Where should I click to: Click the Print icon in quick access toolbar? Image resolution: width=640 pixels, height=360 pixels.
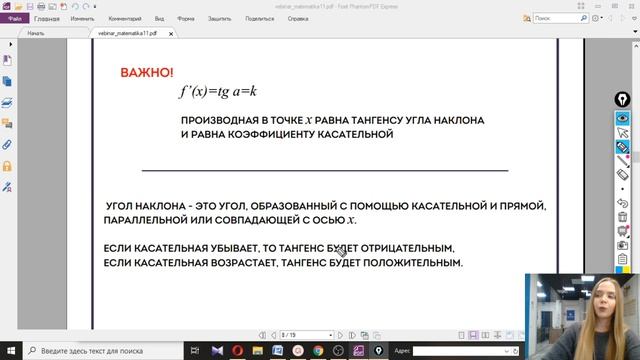click(x=41, y=7)
